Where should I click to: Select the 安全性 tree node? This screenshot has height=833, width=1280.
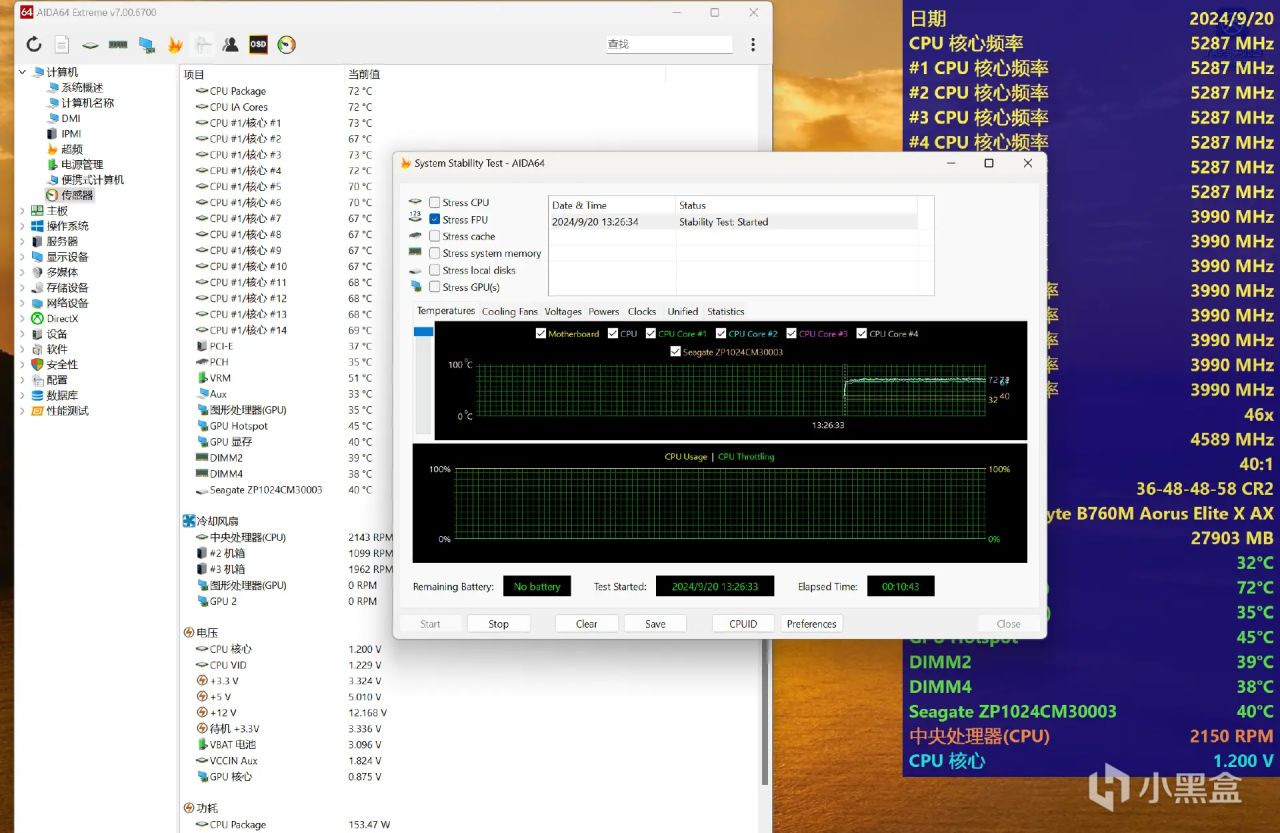tap(62, 365)
